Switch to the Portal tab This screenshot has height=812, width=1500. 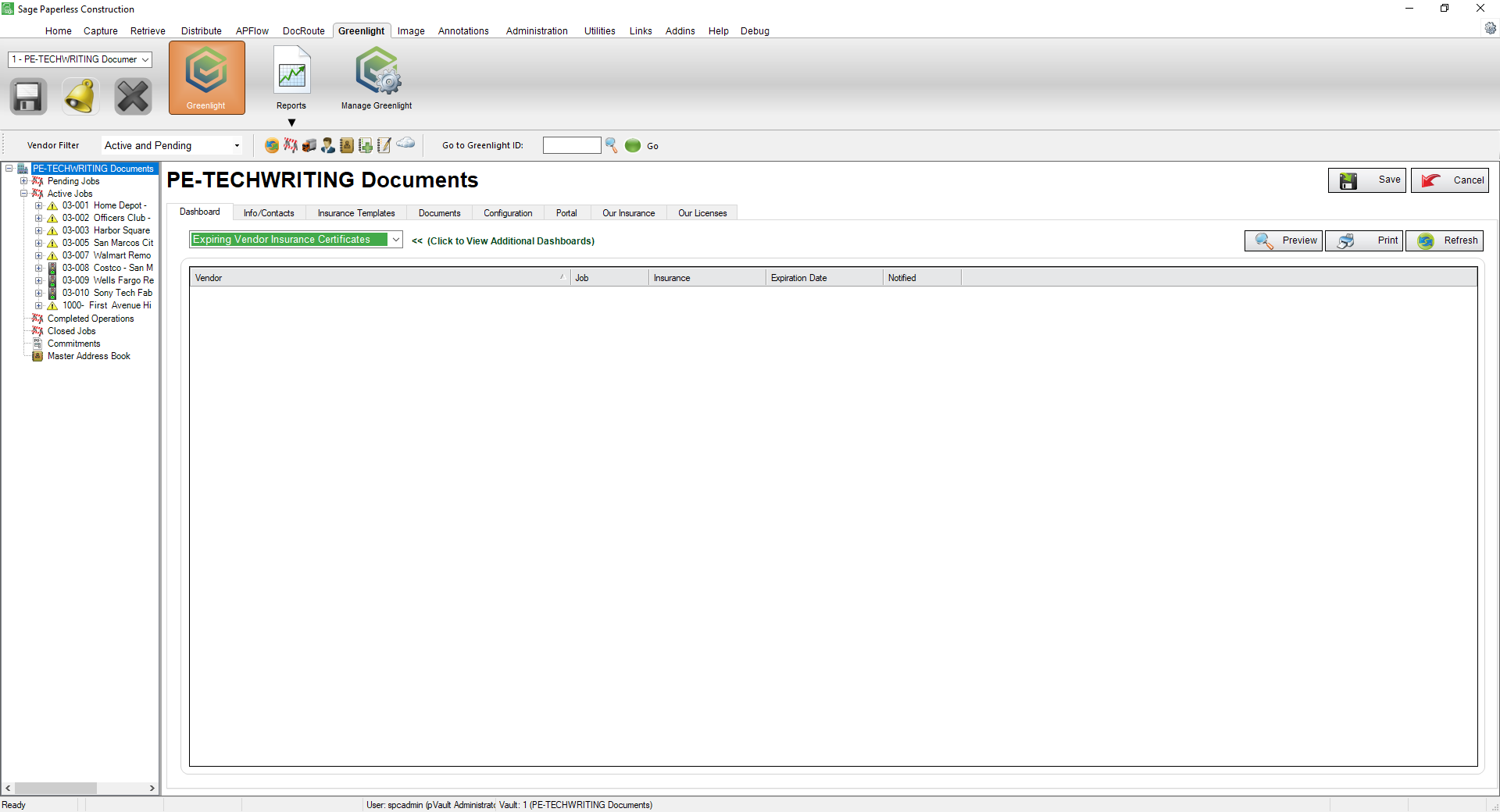(x=566, y=213)
